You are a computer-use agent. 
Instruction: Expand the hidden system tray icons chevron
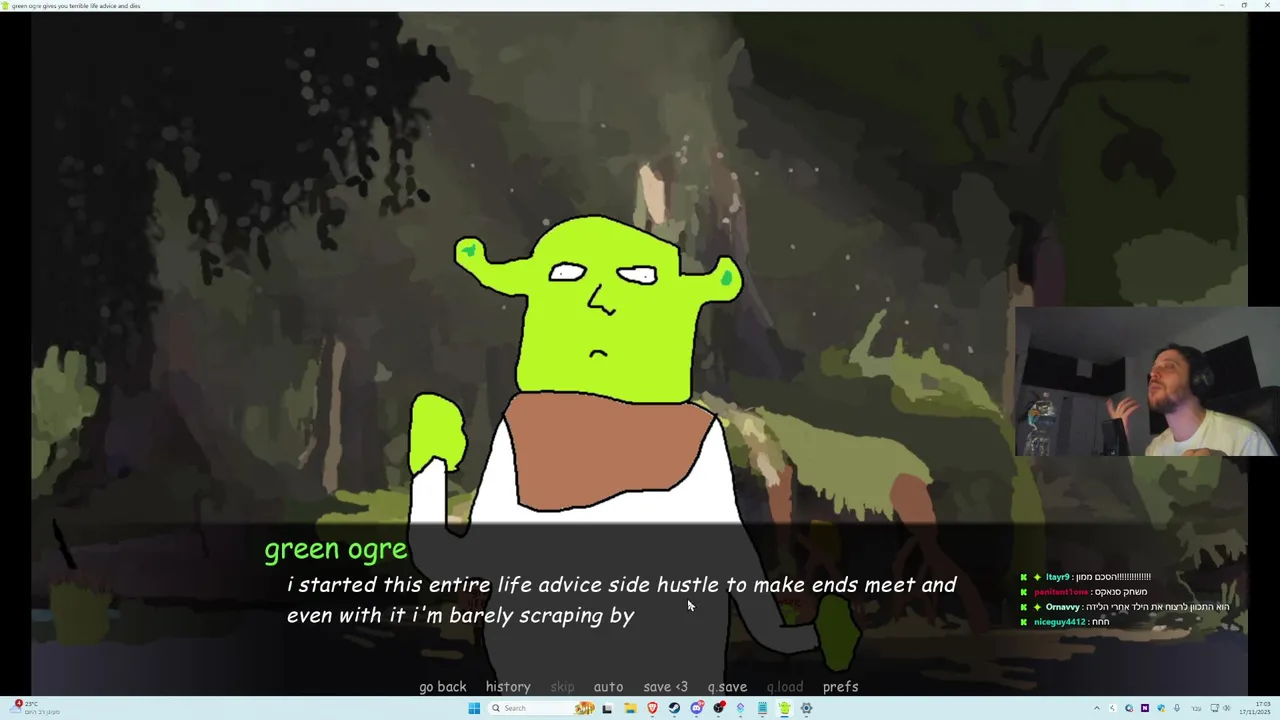(x=1096, y=708)
